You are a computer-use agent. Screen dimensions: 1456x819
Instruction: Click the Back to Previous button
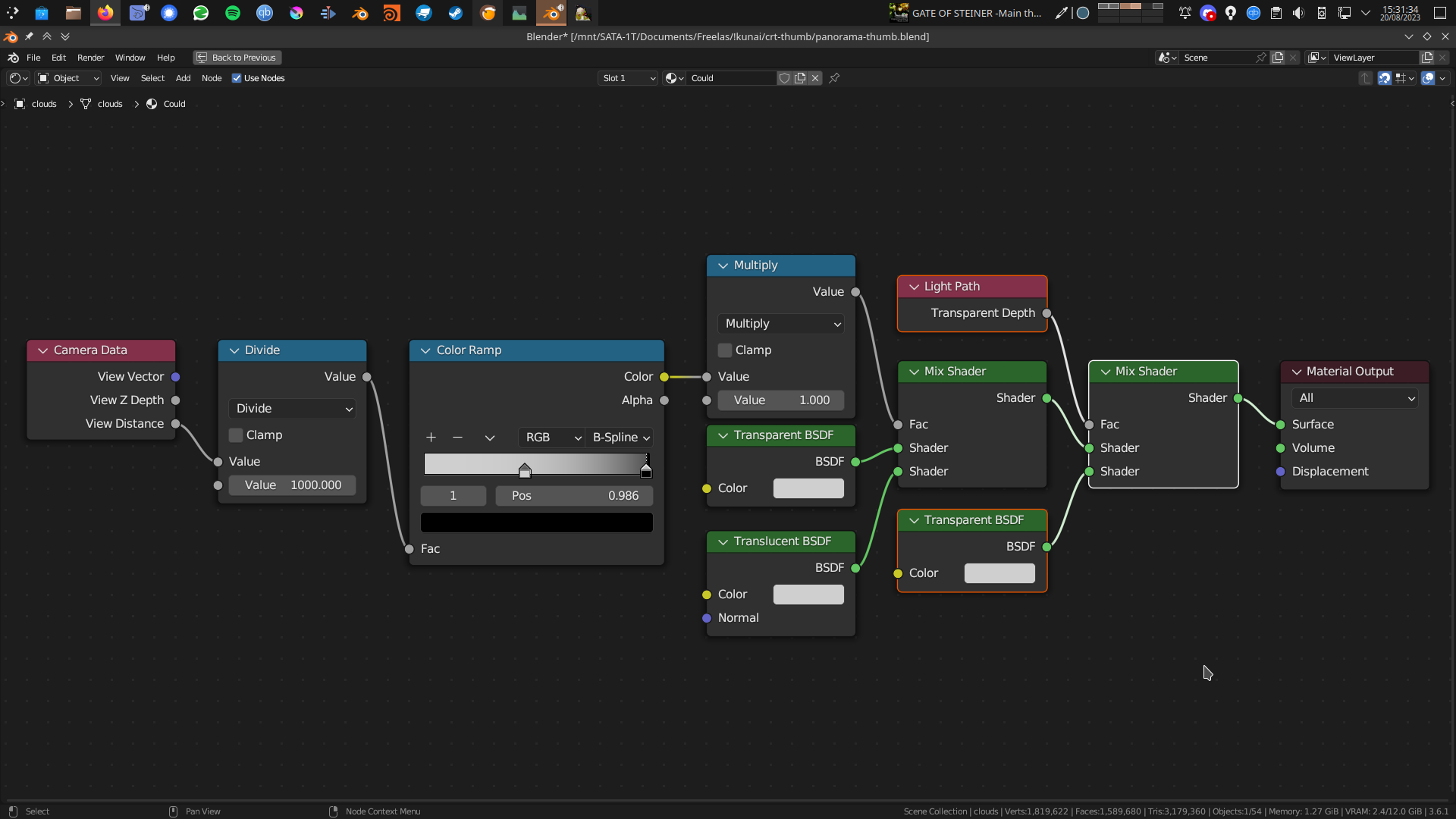pyautogui.click(x=237, y=57)
